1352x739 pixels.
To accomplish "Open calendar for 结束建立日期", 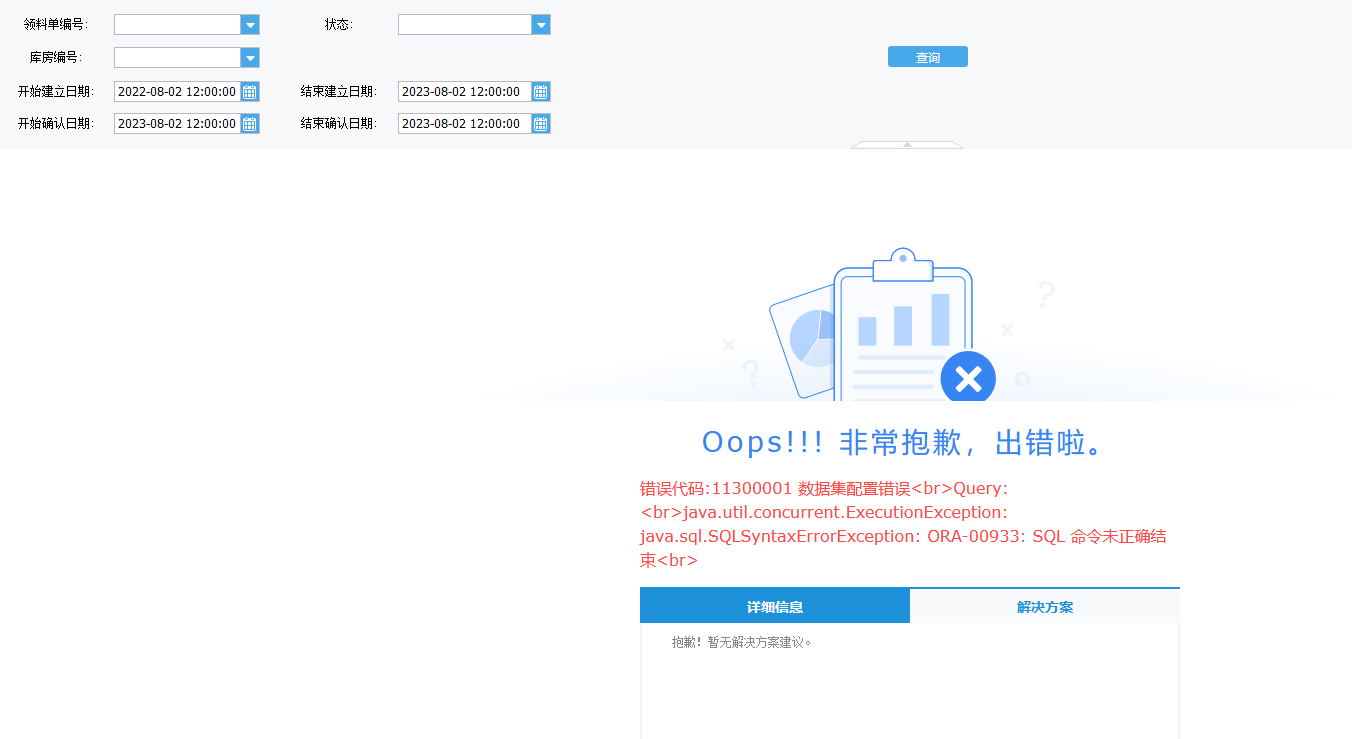I will (x=541, y=92).
